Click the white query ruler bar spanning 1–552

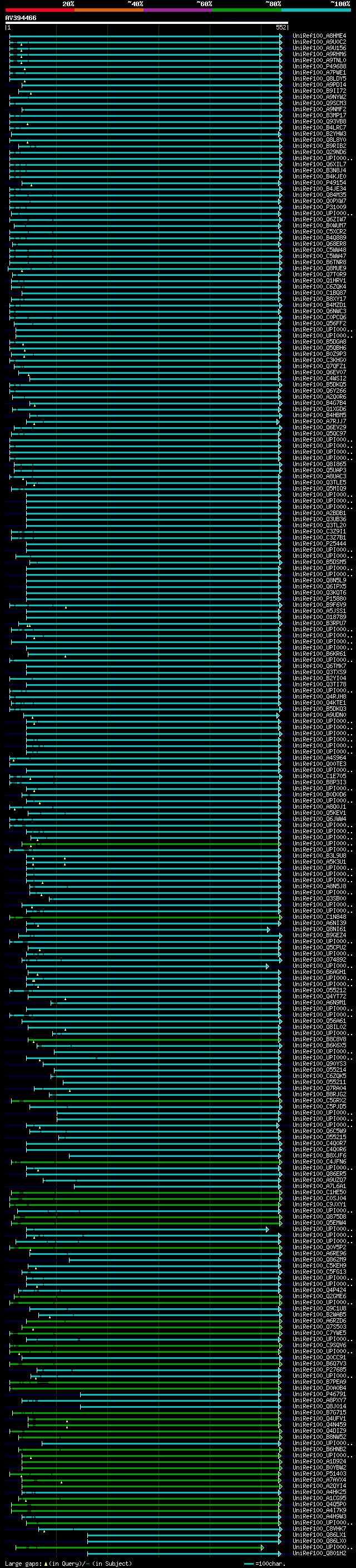click(x=147, y=22)
